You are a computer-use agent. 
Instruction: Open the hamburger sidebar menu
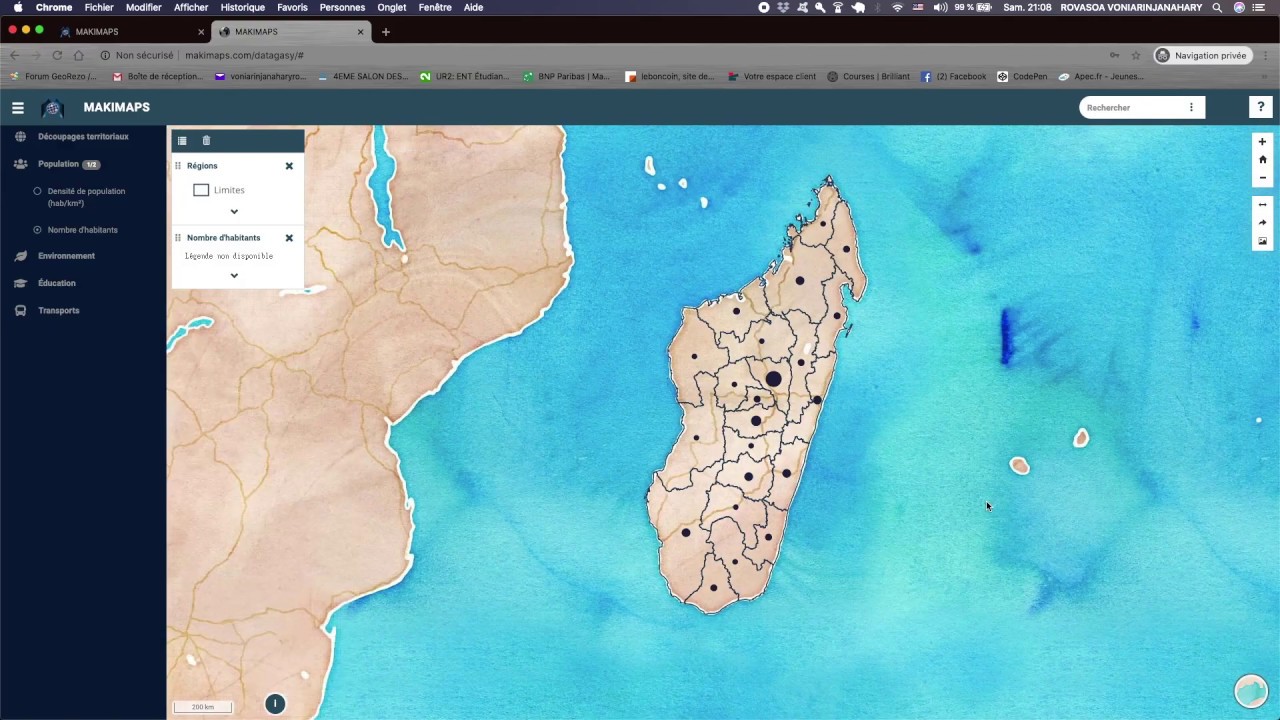(17, 108)
